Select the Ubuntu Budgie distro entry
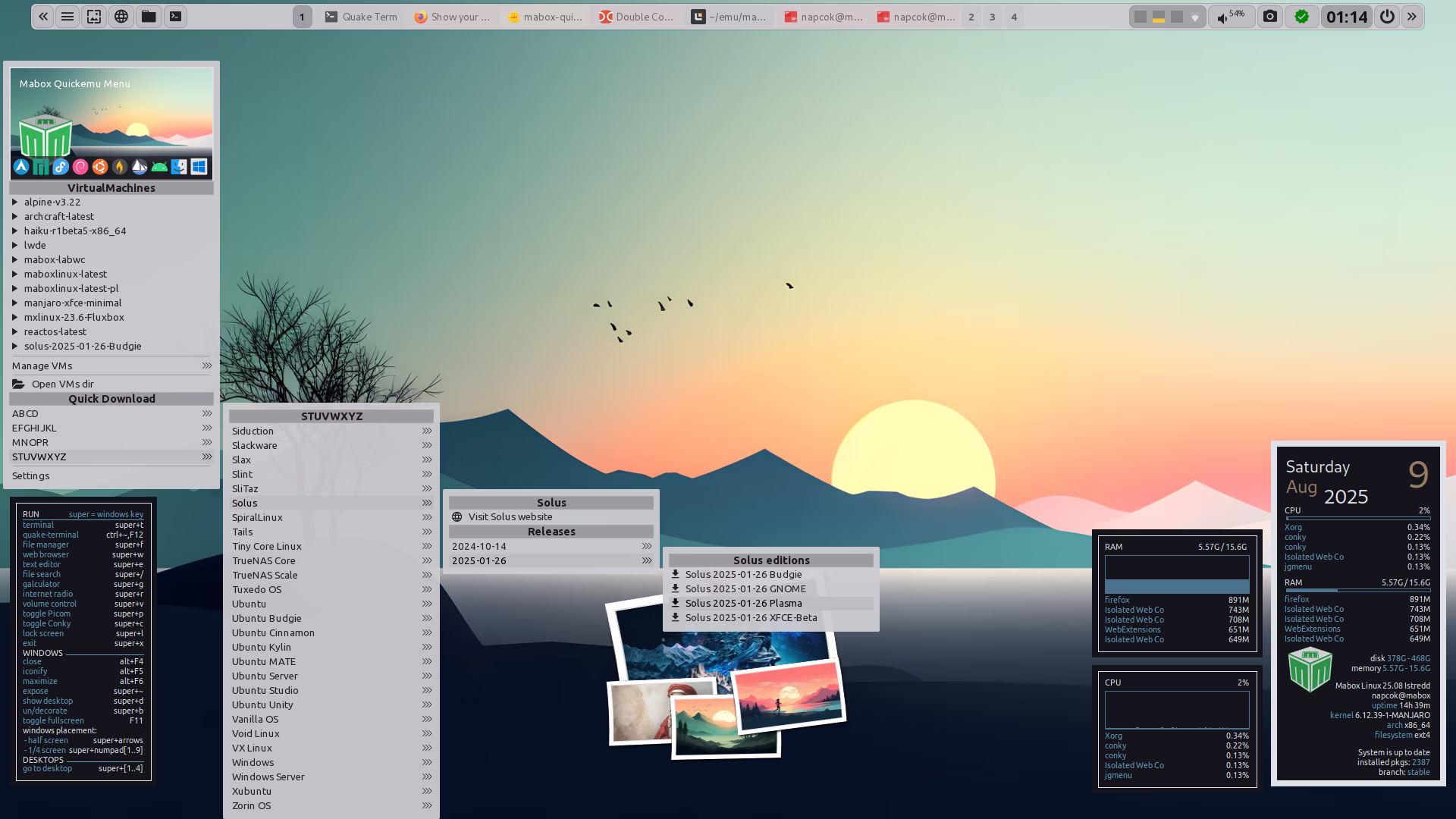 [266, 618]
